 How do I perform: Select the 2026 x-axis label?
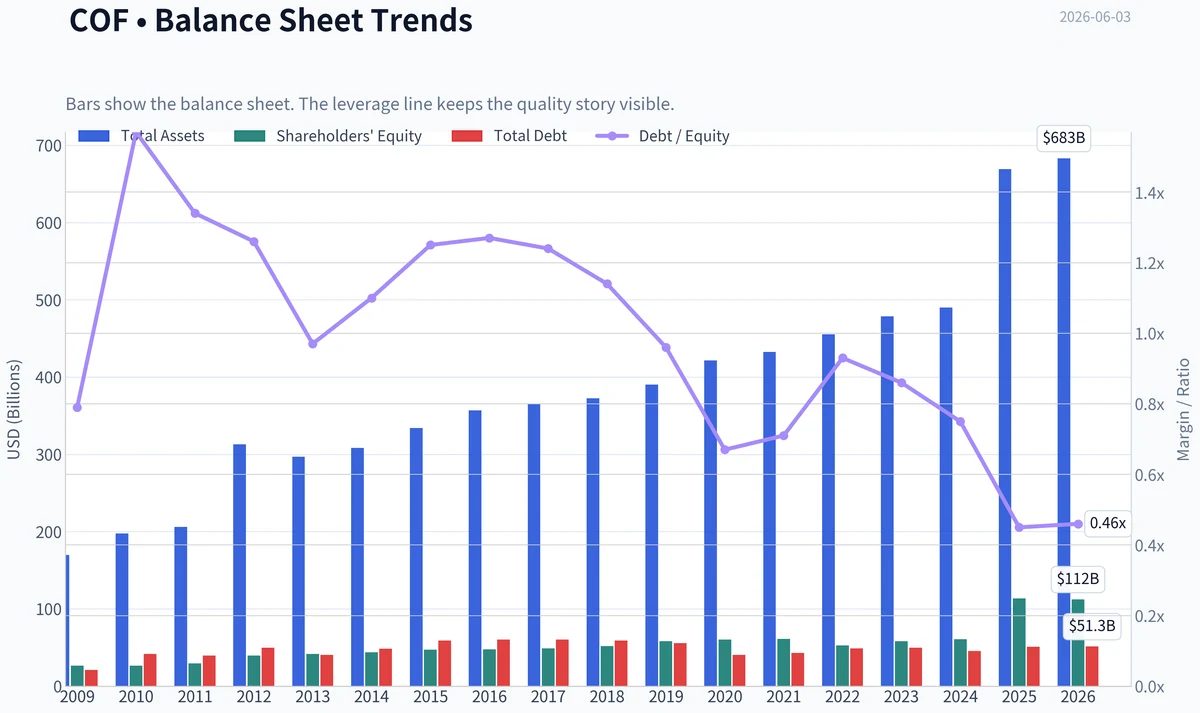(x=1078, y=696)
